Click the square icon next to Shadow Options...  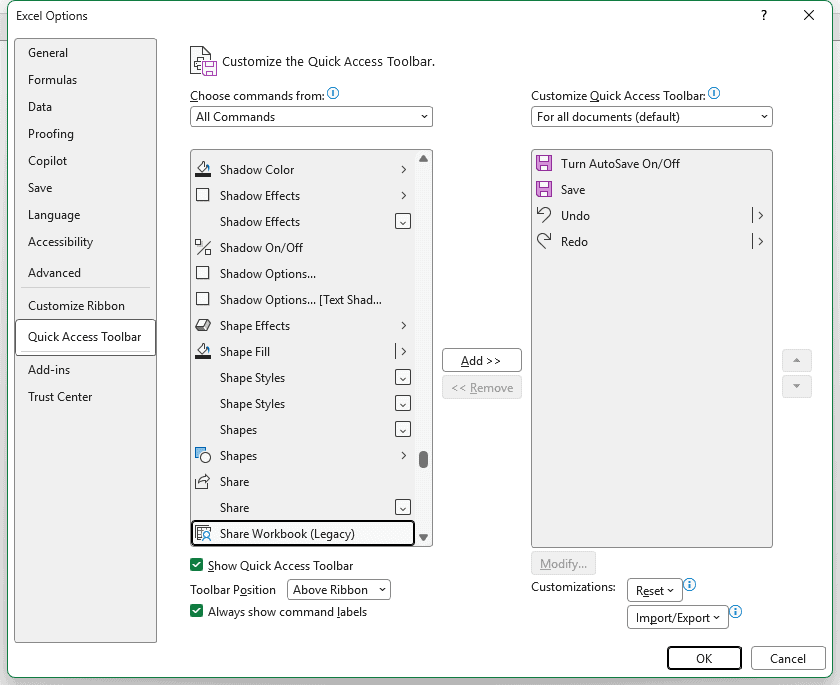(x=202, y=273)
